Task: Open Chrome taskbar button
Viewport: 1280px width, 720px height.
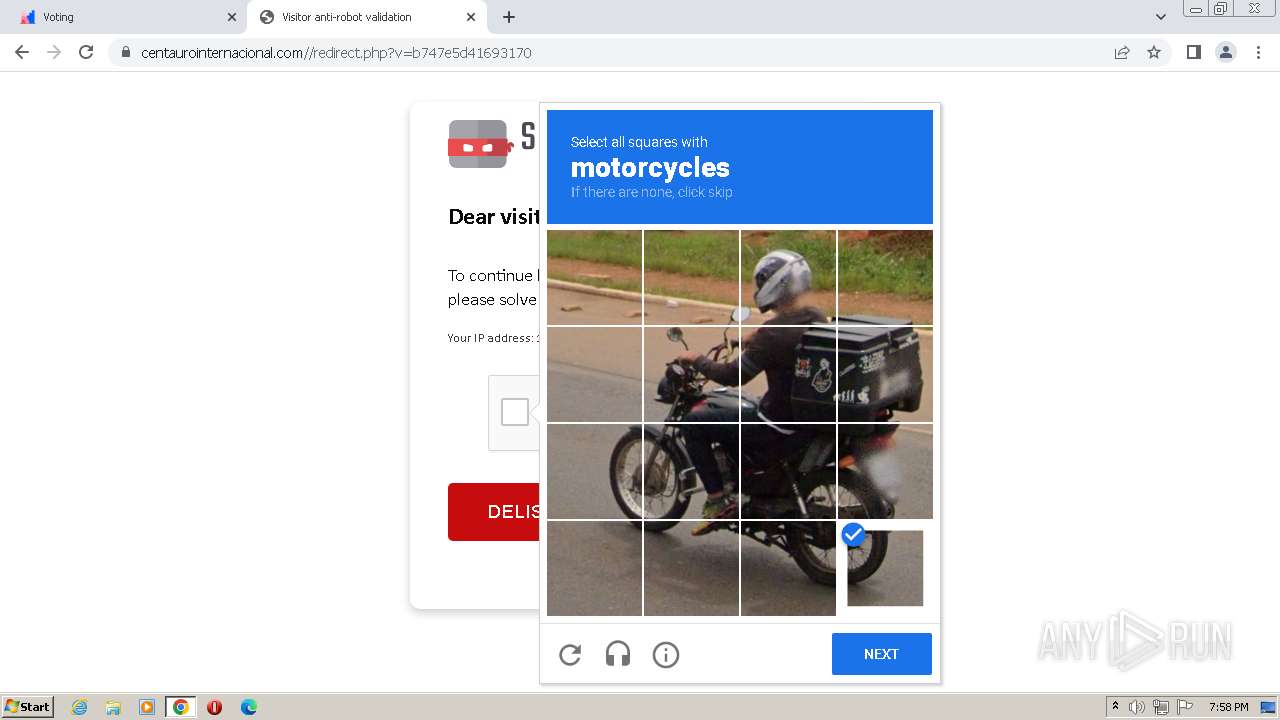Action: coord(180,707)
